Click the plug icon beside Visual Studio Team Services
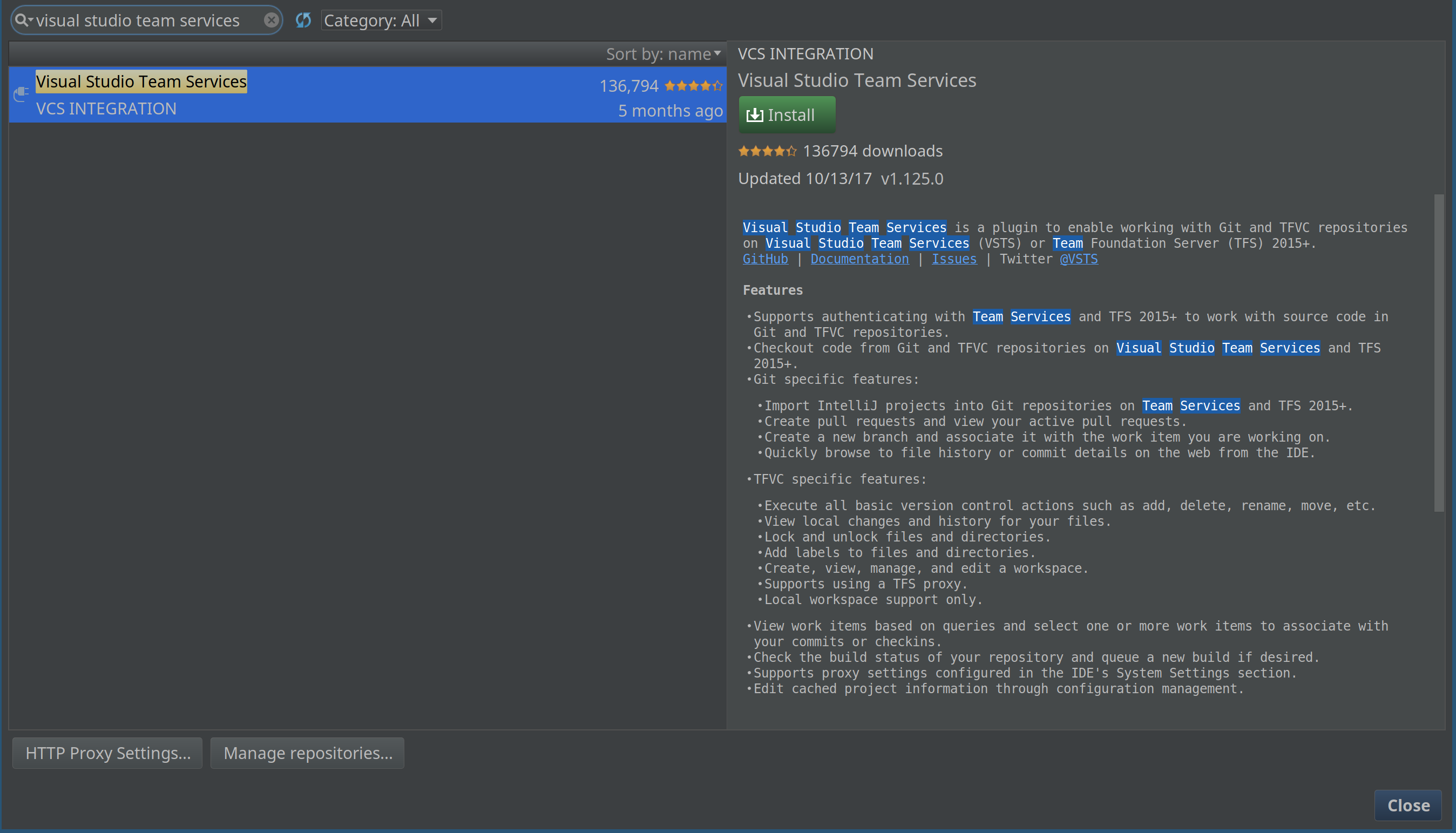 click(x=21, y=93)
